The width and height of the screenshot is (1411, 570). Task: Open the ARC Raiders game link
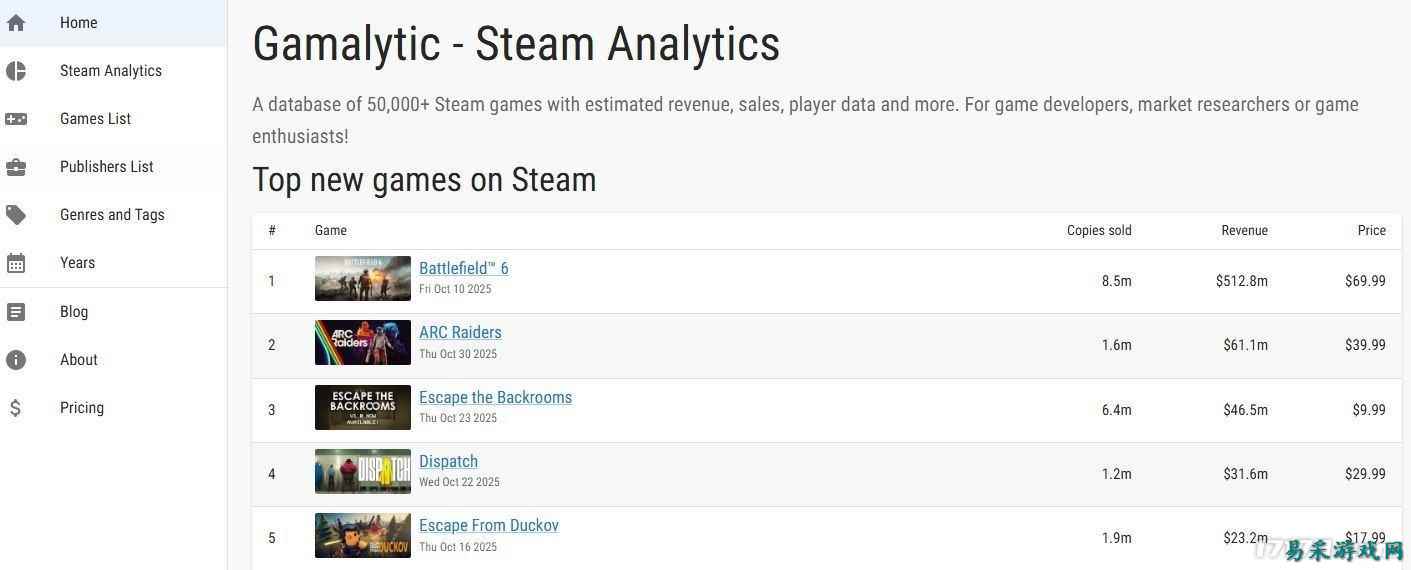460,332
